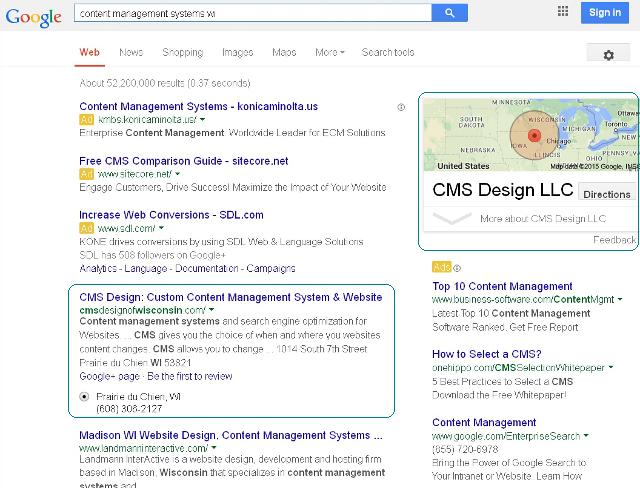Screen dimensions: 640x488
Task: Open the settings gear menu
Action: coord(608,54)
